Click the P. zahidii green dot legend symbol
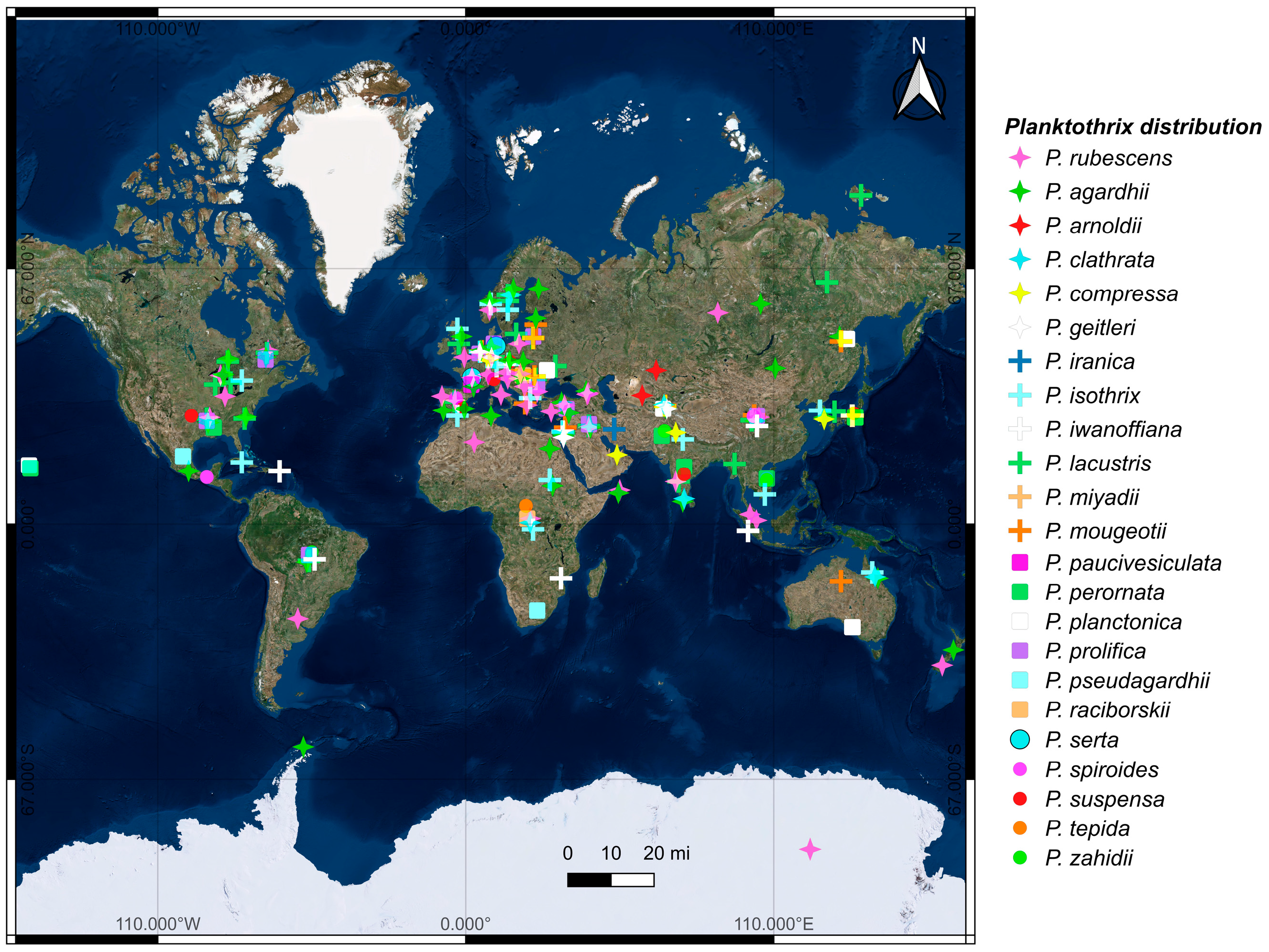Viewport: 1269px width, 952px height. click(x=1019, y=857)
